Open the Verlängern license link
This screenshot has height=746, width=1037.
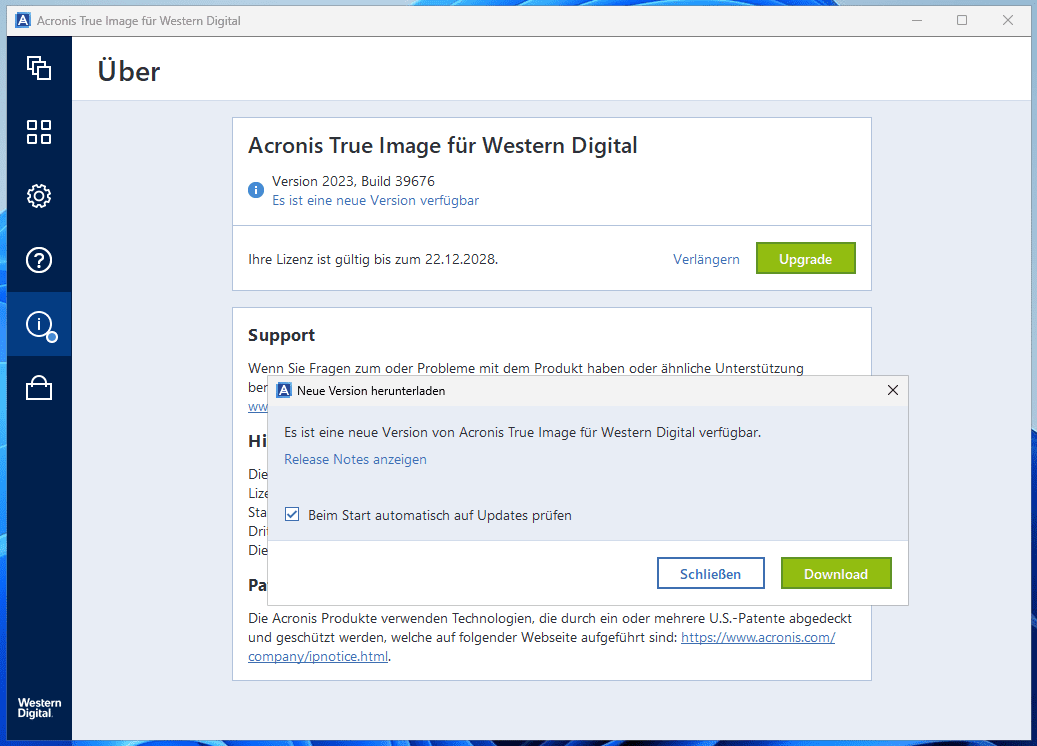coord(706,260)
